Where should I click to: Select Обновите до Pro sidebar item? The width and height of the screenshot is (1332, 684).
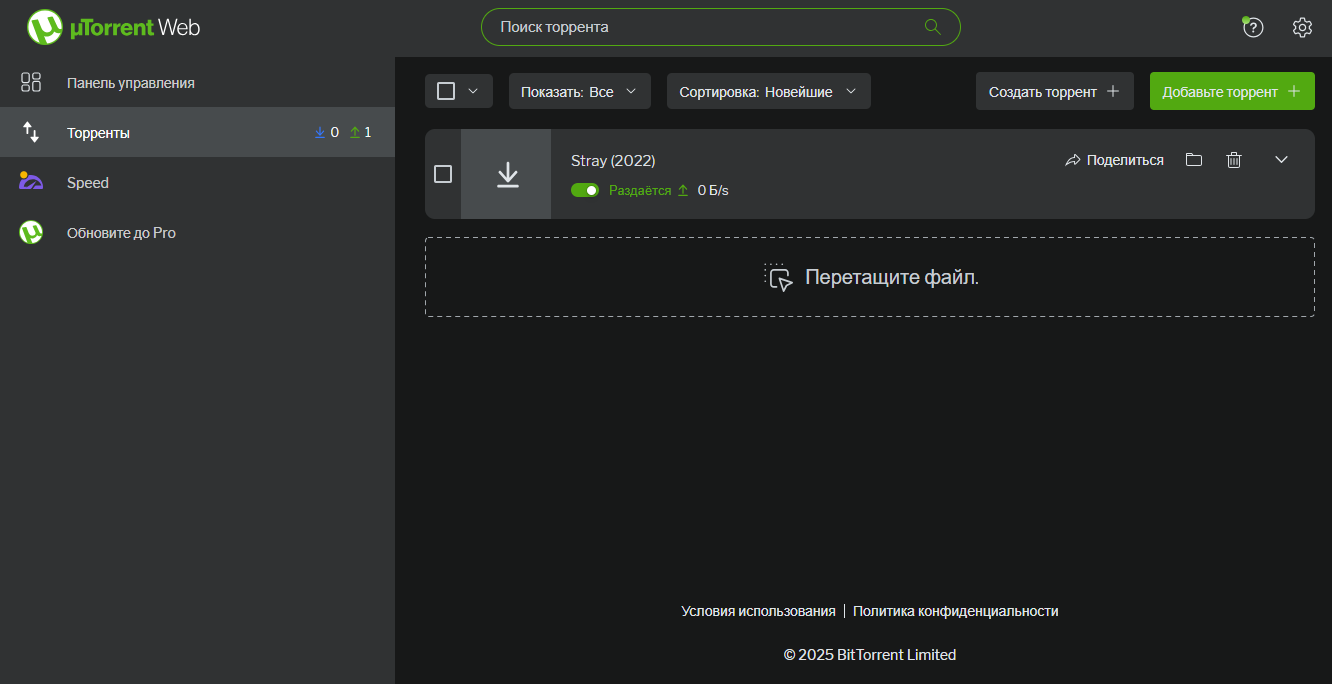pyautogui.click(x=197, y=232)
